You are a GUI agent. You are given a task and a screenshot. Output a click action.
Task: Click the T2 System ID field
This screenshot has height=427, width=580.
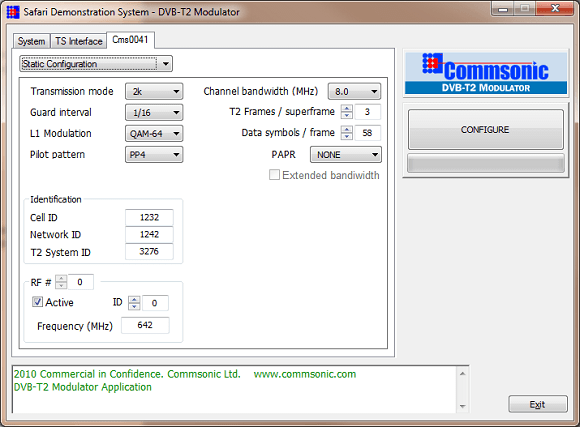pyautogui.click(x=149, y=251)
